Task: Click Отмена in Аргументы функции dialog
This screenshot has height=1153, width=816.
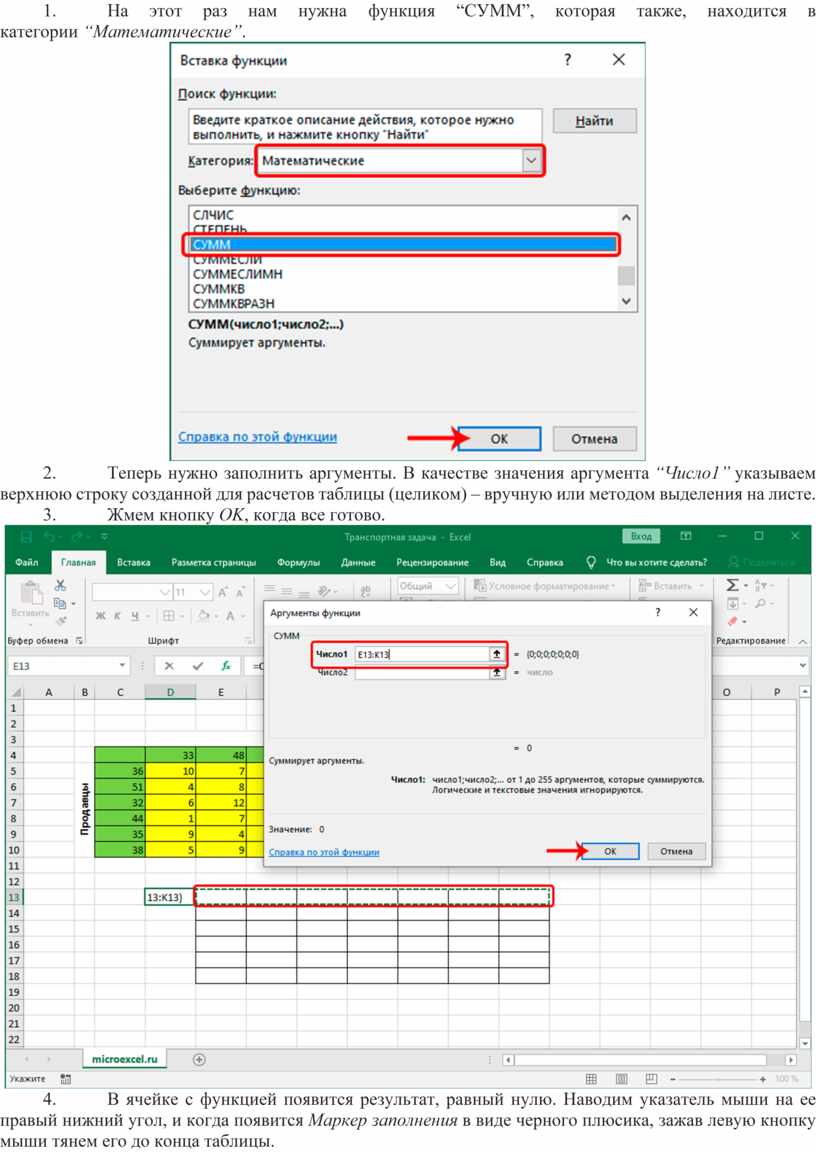Action: [676, 851]
